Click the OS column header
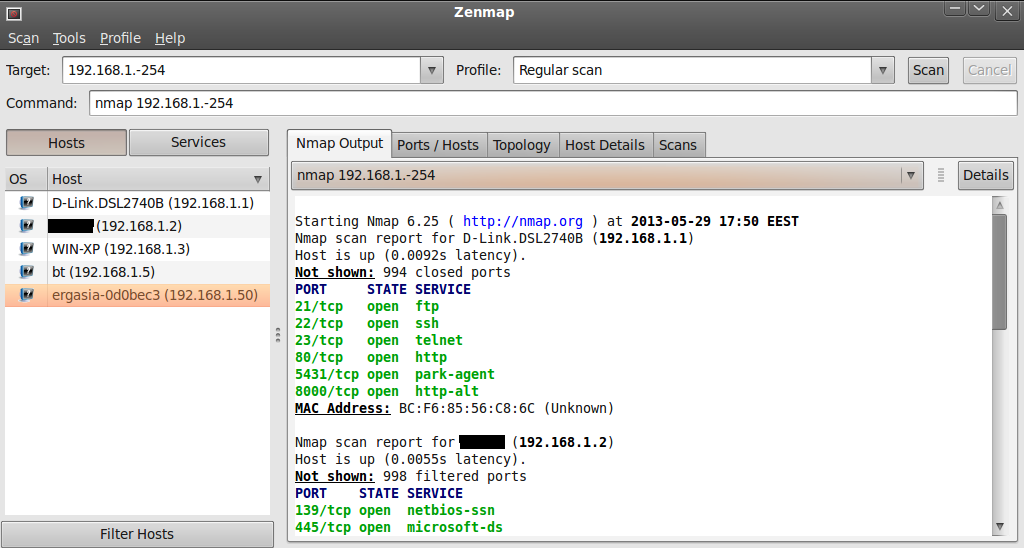This screenshot has width=1024, height=548. point(26,179)
